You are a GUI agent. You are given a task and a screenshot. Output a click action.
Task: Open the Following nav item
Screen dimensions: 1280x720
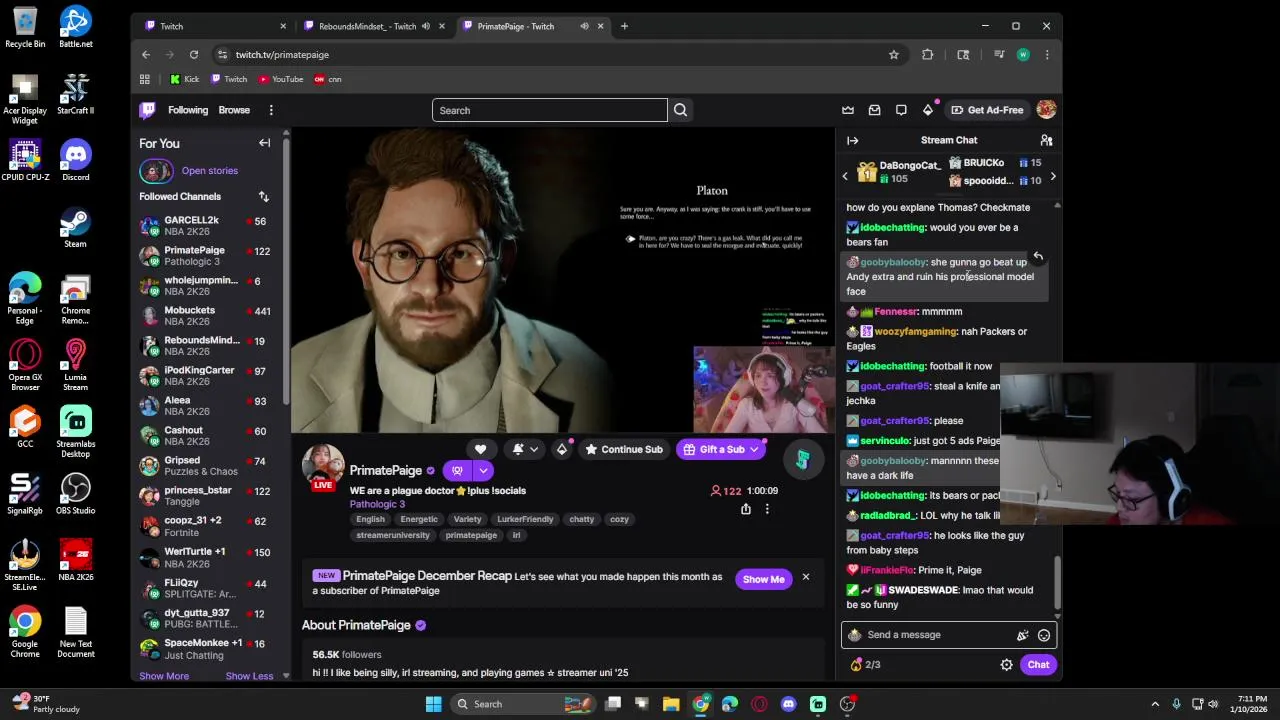coord(188,110)
